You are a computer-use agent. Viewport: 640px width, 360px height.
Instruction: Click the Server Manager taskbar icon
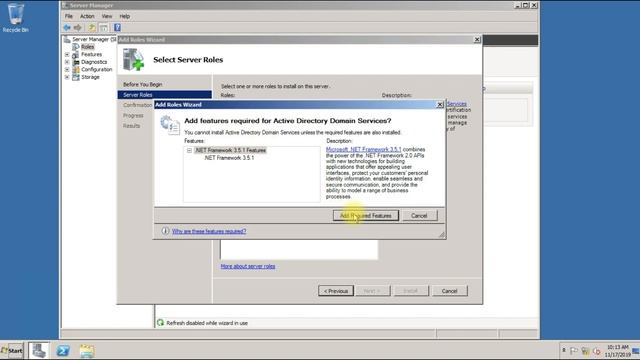pyautogui.click(x=39, y=351)
